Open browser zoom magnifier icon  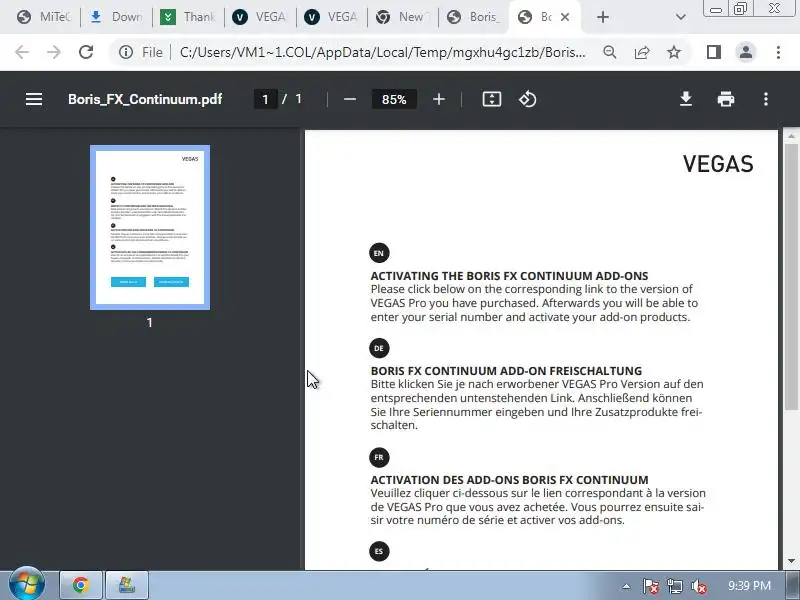point(610,52)
